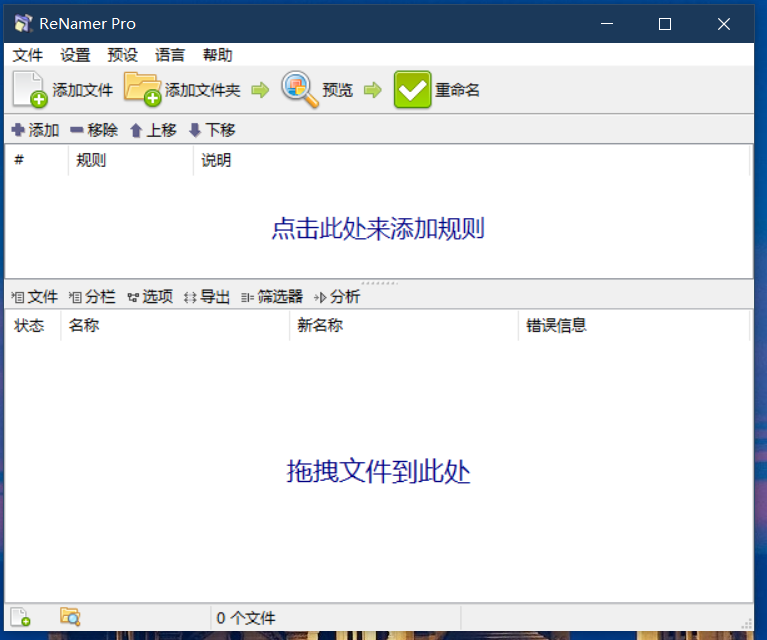Click the Add Files (添加文件) icon

coord(29,89)
